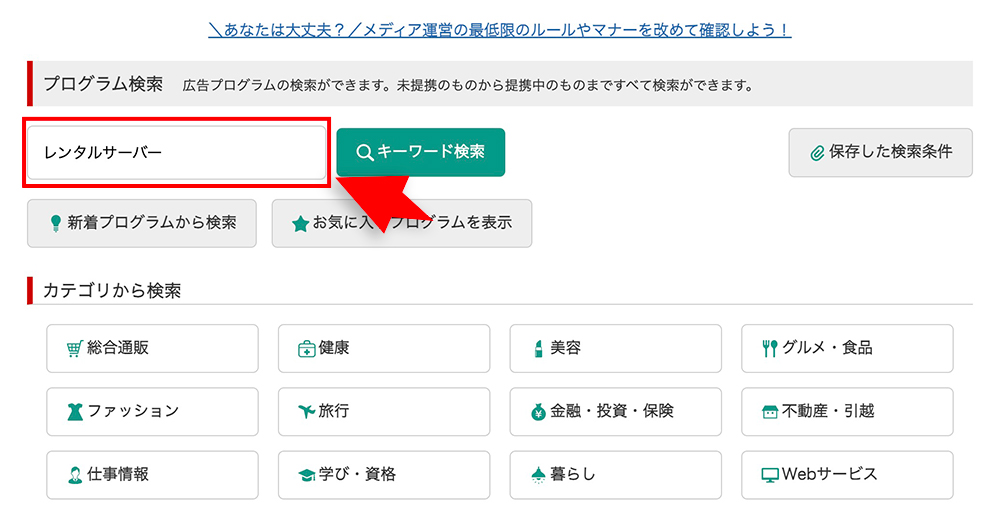Select the 学び・資格 category
The height and width of the screenshot is (512, 1000).
384,474
